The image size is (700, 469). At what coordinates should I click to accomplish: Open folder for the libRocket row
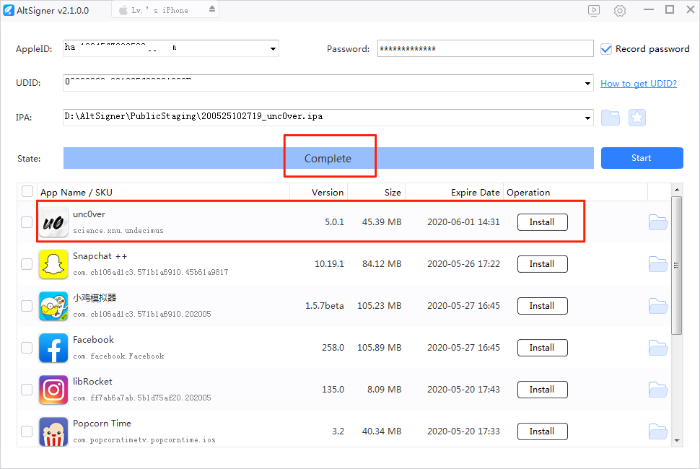pos(658,390)
